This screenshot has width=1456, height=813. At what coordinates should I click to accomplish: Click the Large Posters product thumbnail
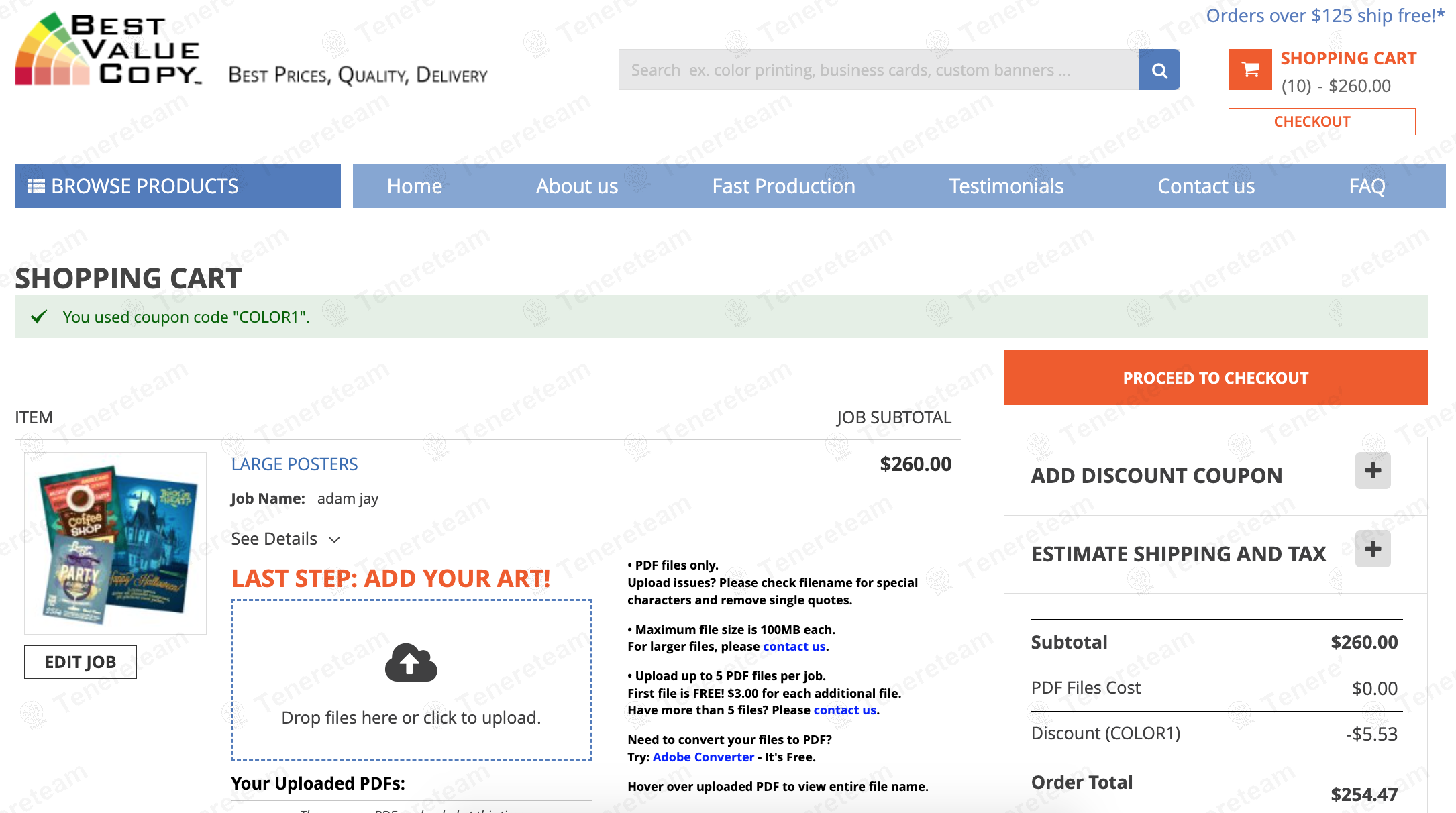click(x=115, y=543)
